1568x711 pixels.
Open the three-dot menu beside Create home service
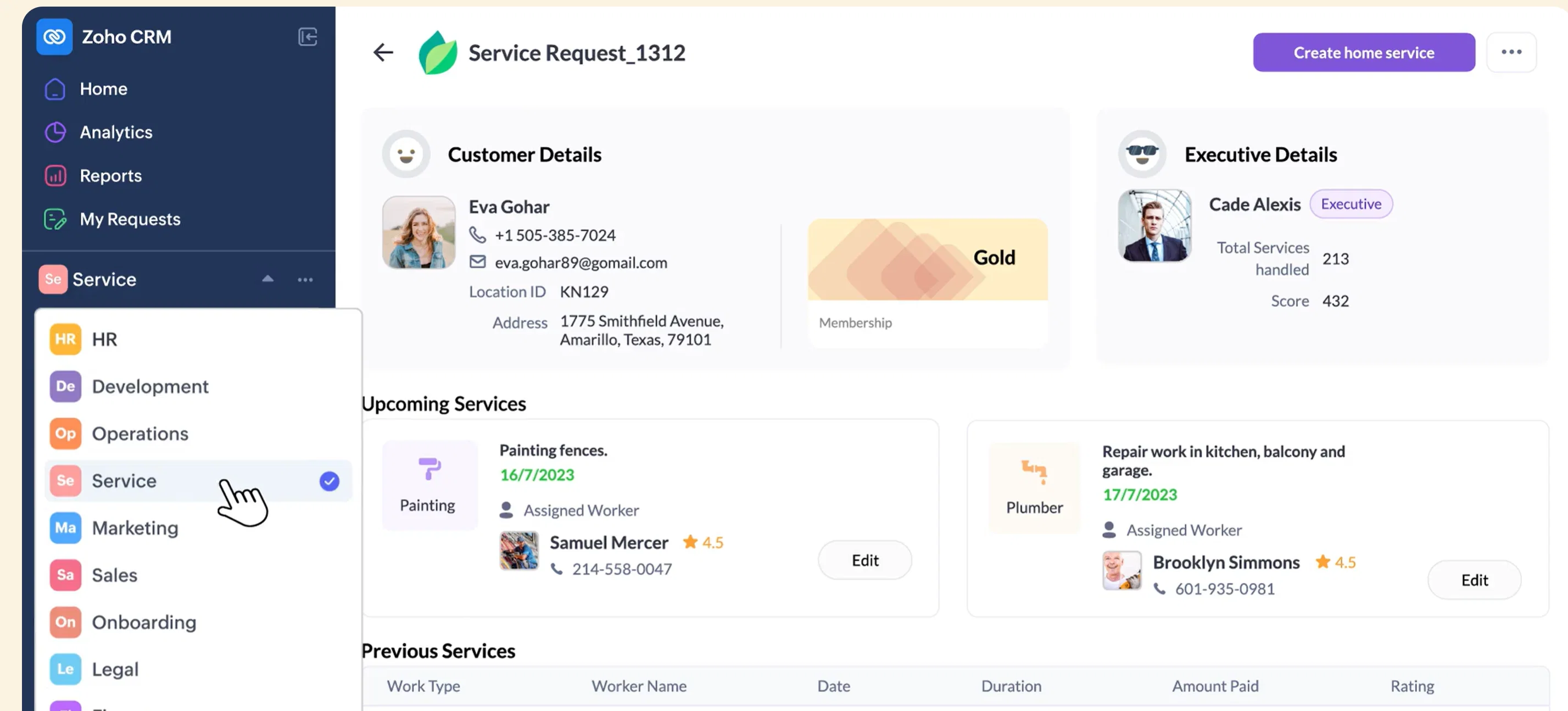click(x=1511, y=52)
